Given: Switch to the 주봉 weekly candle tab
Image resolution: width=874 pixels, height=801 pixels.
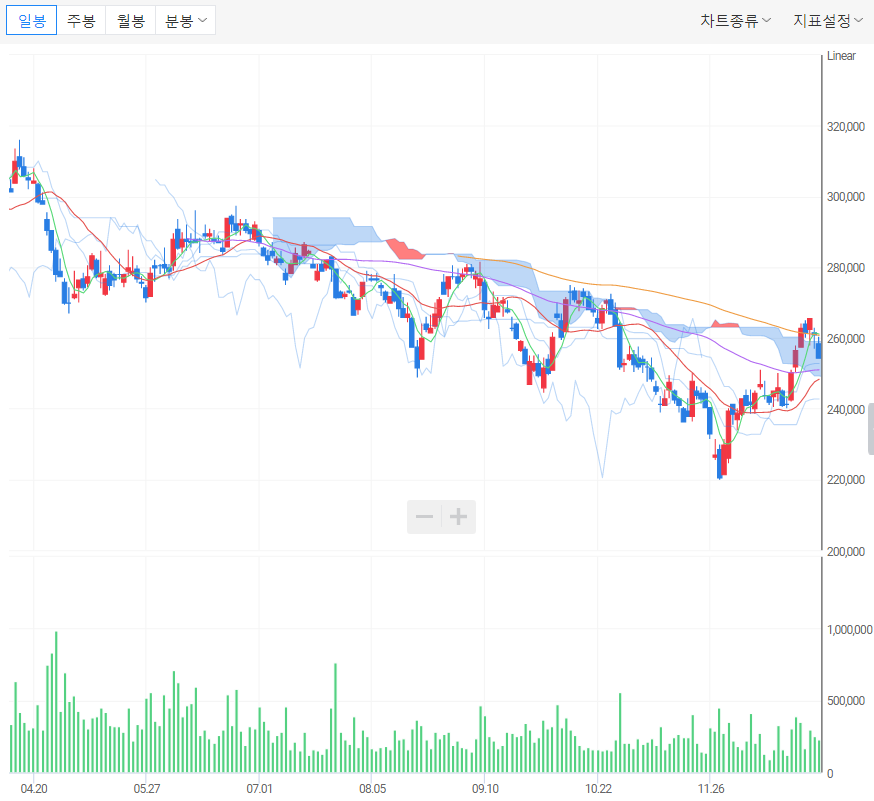Looking at the screenshot, I should 81,21.
